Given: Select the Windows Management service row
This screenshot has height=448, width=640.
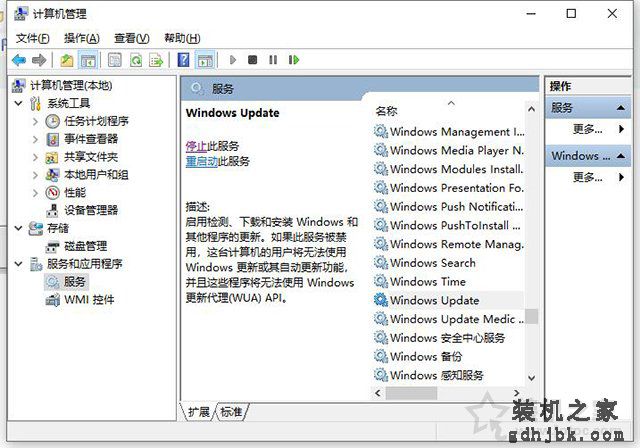Looking at the screenshot, I should (449, 132).
